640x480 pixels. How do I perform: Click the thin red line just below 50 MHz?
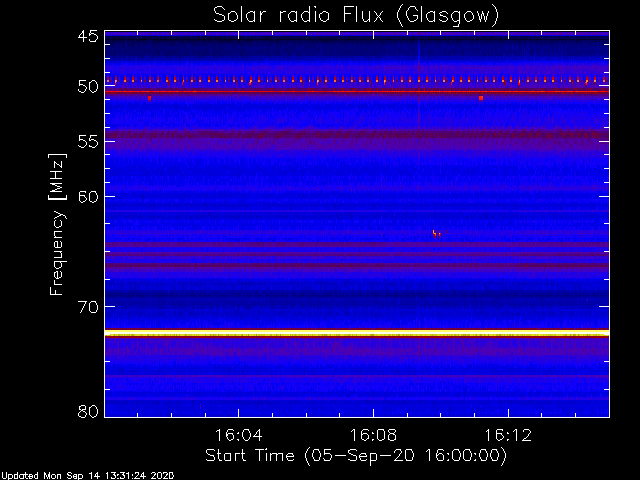point(357,92)
